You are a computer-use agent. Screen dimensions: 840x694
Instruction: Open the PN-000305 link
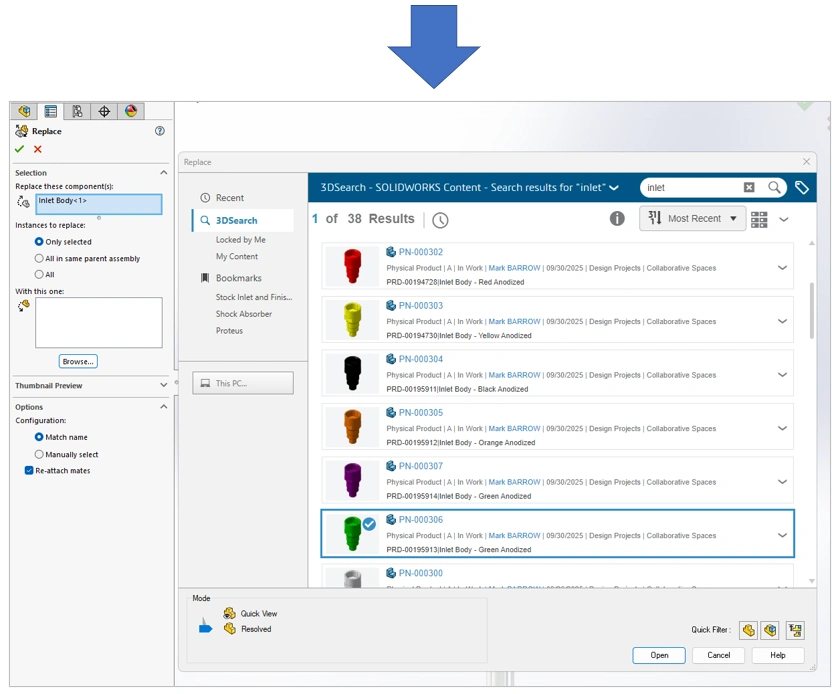click(421, 413)
